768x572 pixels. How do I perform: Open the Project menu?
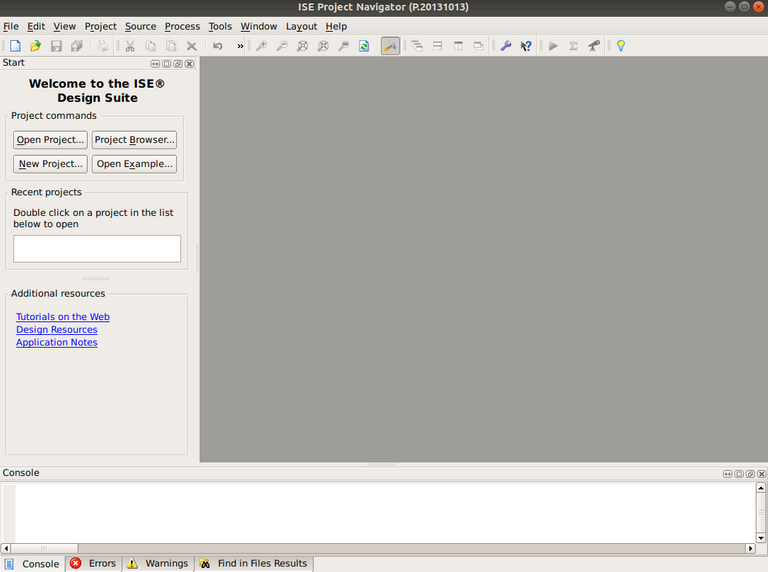tap(100, 26)
